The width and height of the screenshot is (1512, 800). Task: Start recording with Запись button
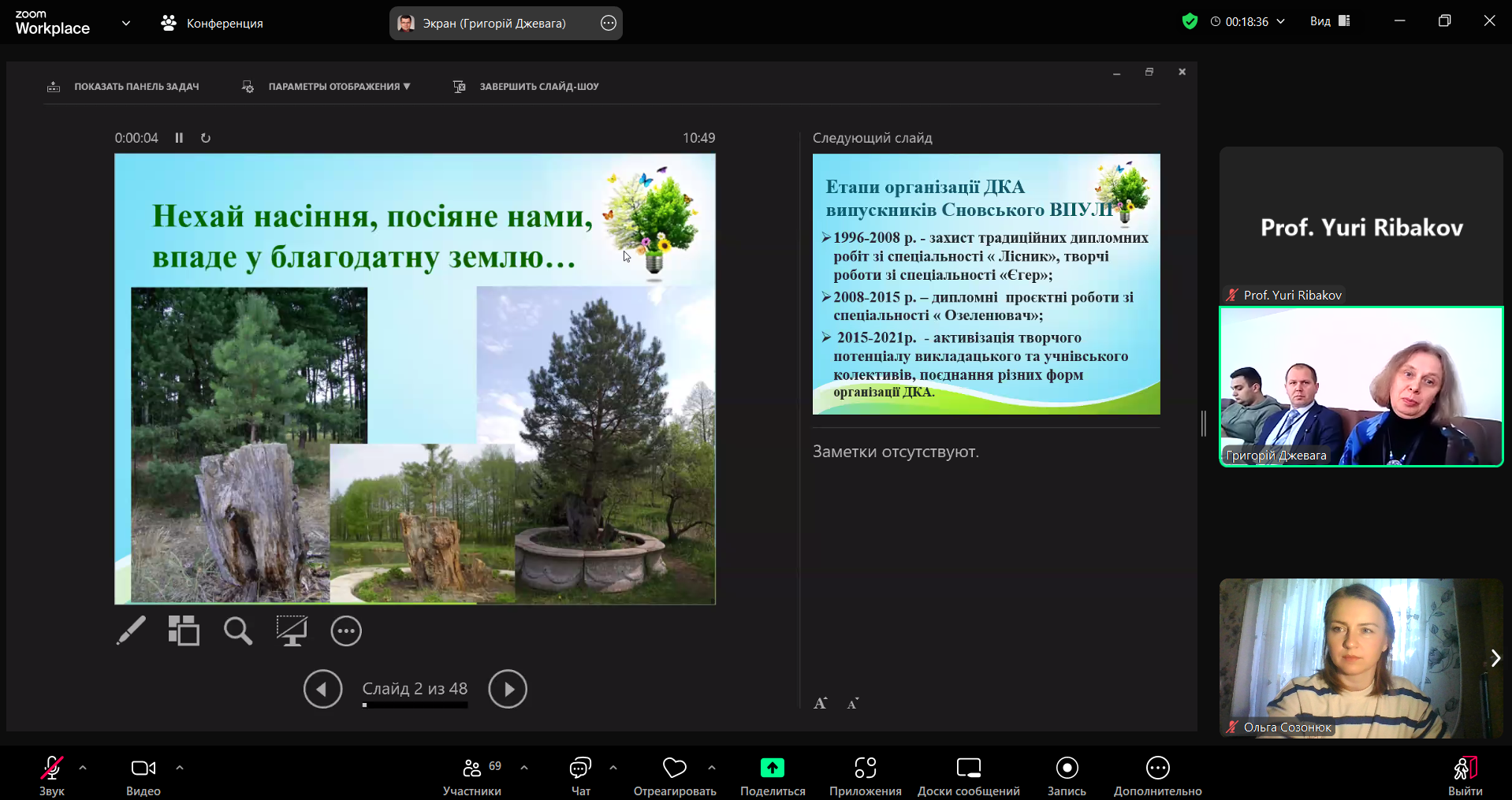pyautogui.click(x=1067, y=776)
